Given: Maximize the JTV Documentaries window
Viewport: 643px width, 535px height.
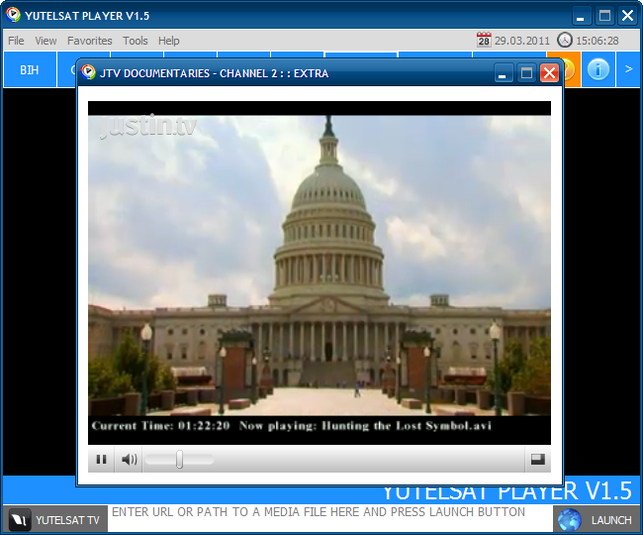Looking at the screenshot, I should 526,73.
